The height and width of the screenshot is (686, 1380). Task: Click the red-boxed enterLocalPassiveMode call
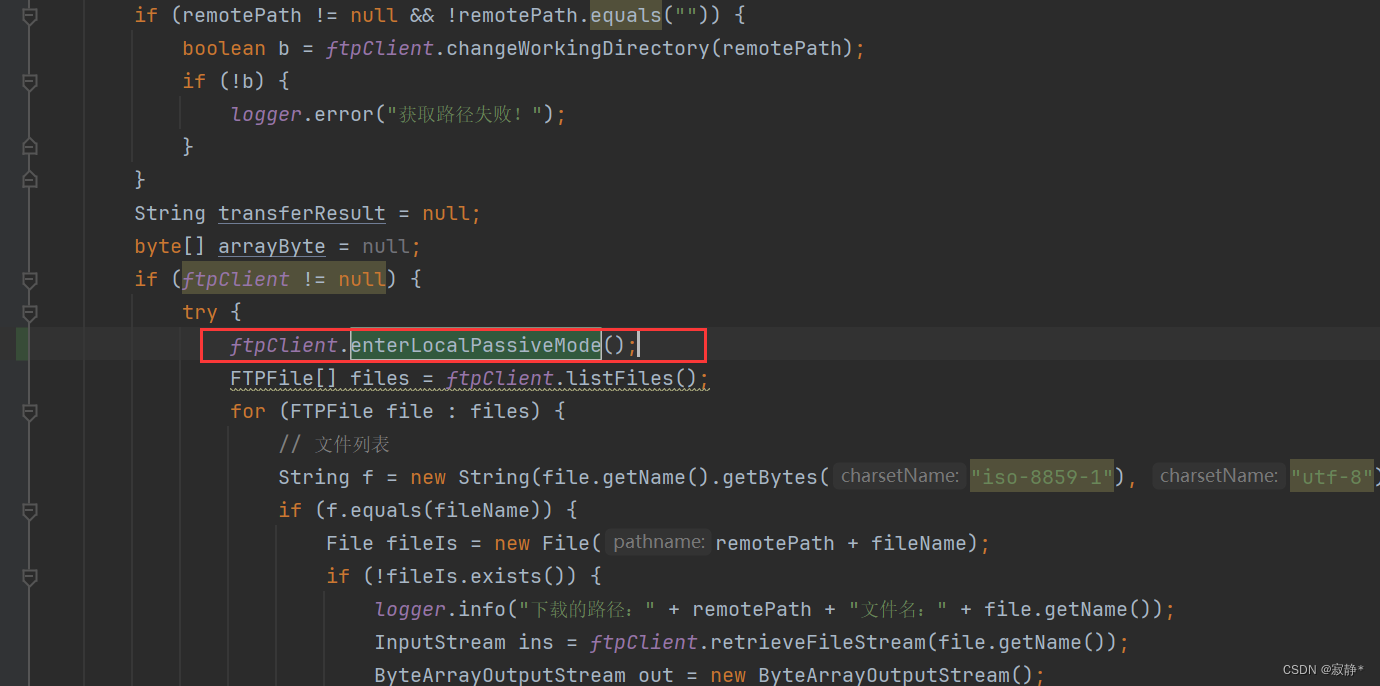tap(476, 345)
